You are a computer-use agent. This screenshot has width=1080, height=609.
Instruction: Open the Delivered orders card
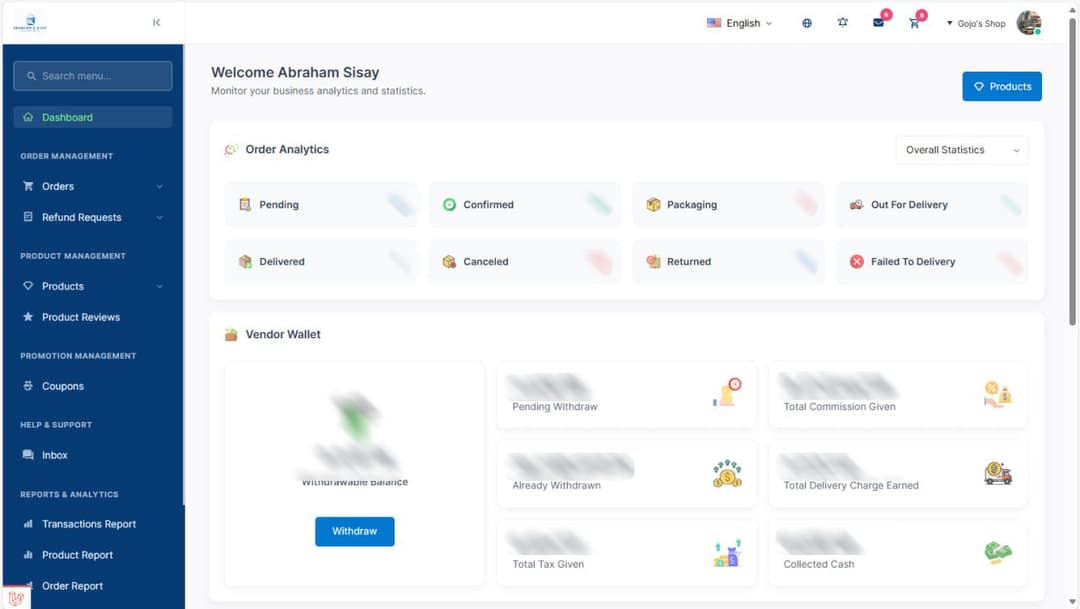(x=321, y=261)
